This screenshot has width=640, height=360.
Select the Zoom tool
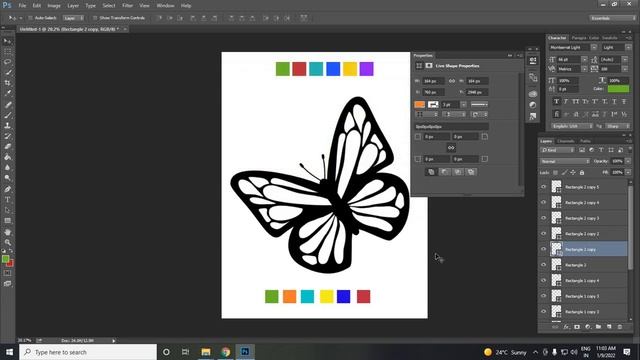pyautogui.click(x=7, y=242)
